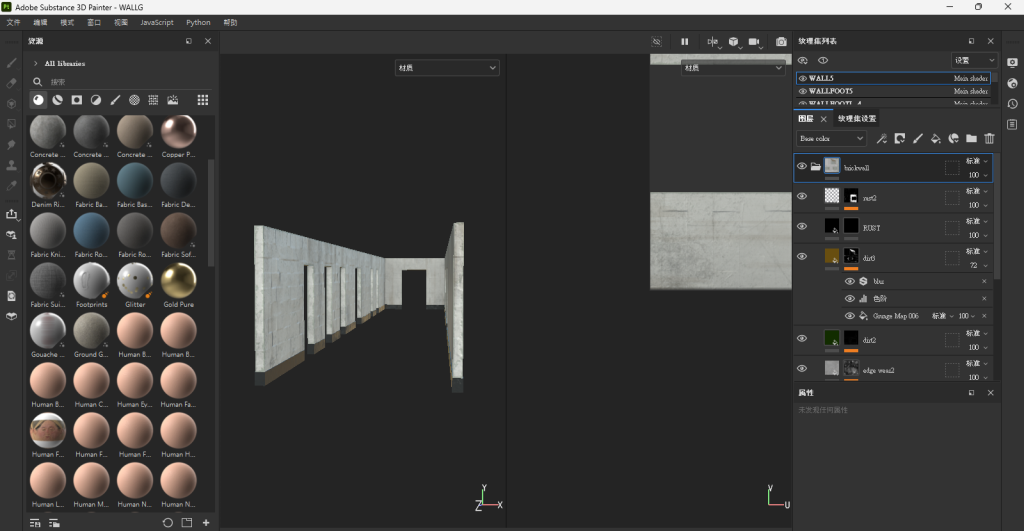Open the 3D viewport material mode dropdown
1024x531 pixels.
coord(447,68)
